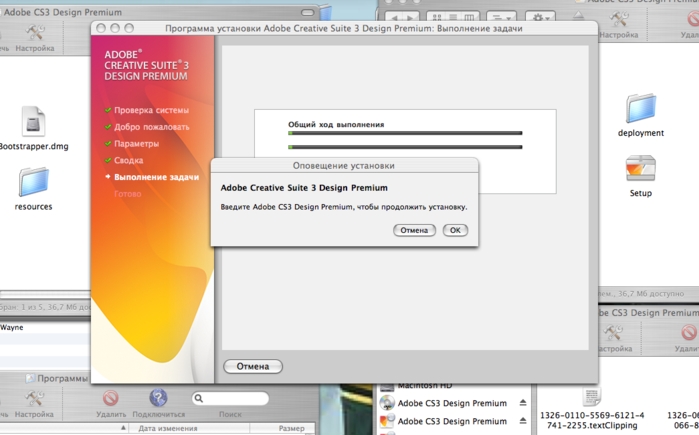
Task: Sort by the Дата изменения column header
Action: pyautogui.click(x=168, y=428)
